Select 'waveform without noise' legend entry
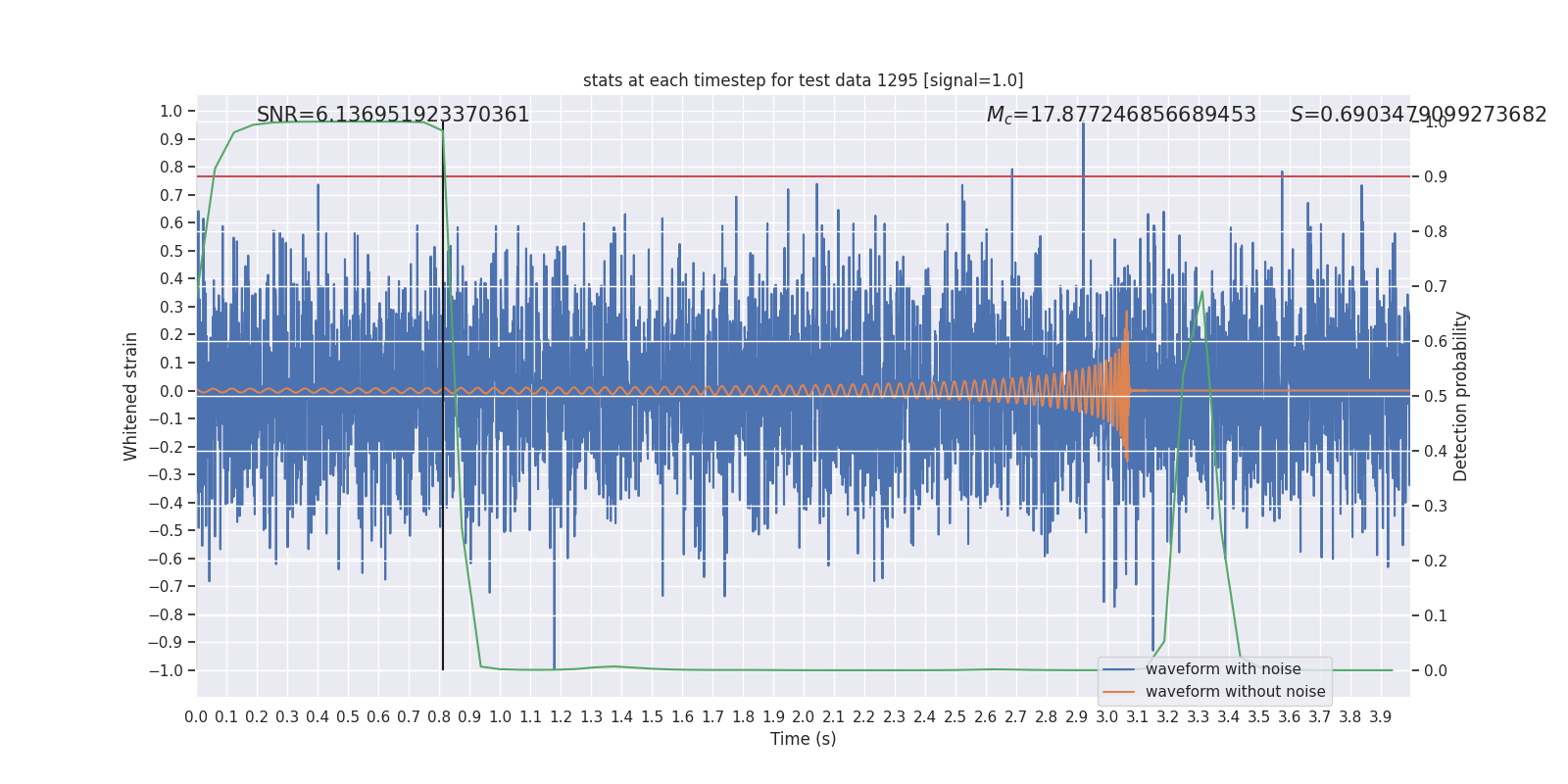The width and height of the screenshot is (1568, 784). click(x=1235, y=692)
